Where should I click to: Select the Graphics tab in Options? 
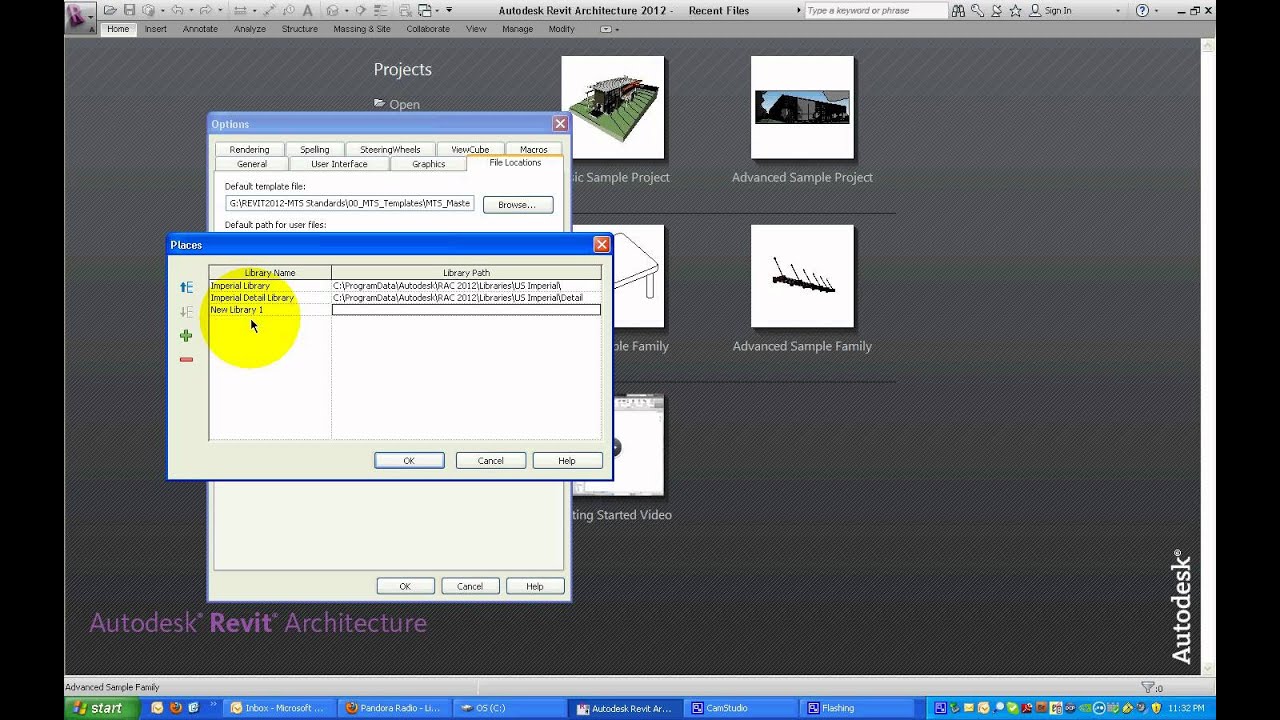tap(429, 164)
